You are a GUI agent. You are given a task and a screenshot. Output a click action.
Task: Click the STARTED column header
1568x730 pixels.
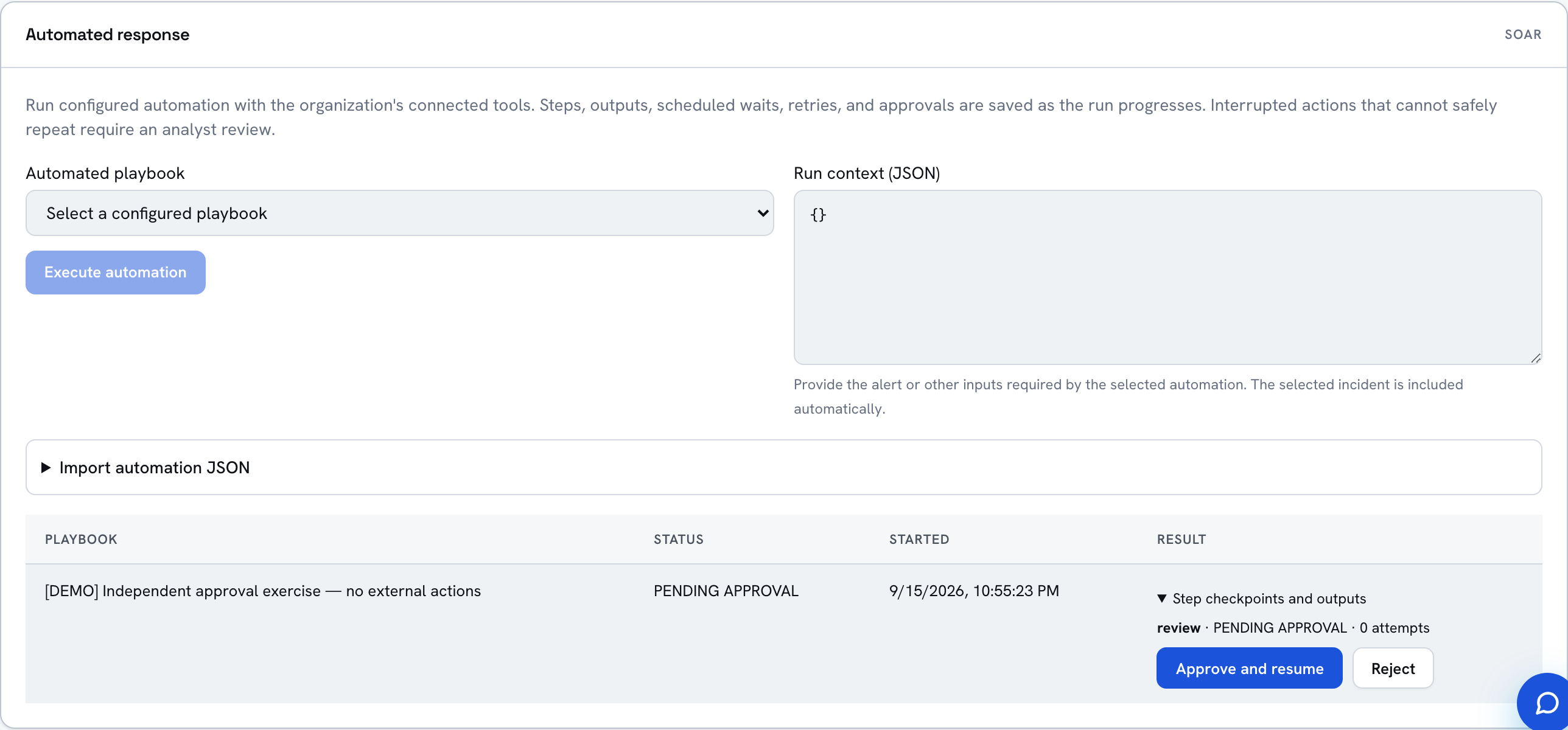[x=919, y=539]
